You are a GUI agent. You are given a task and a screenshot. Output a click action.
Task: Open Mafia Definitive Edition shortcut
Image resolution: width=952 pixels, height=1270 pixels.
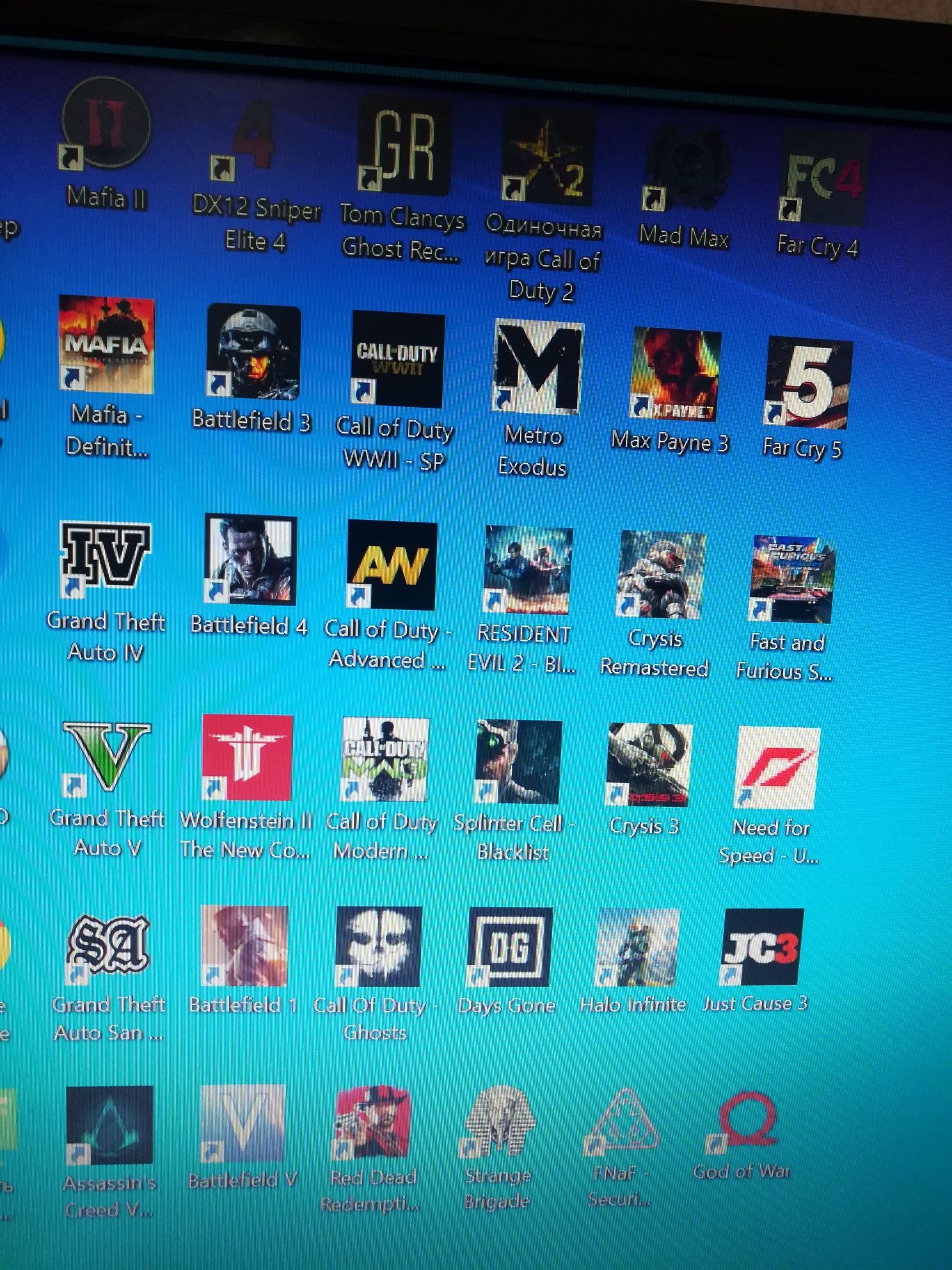point(106,345)
